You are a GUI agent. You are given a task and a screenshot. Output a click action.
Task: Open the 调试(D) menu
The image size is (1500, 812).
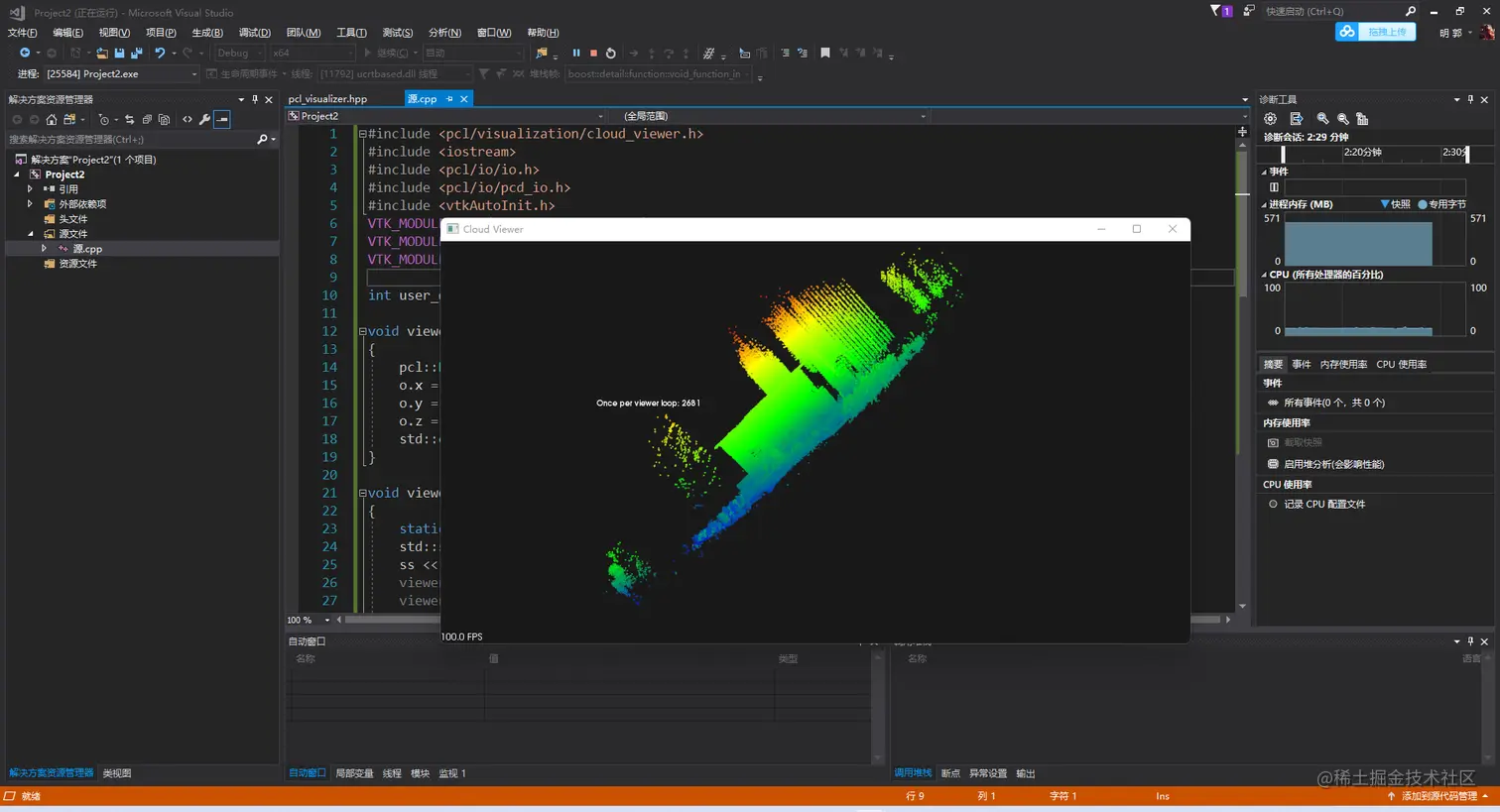(255, 33)
